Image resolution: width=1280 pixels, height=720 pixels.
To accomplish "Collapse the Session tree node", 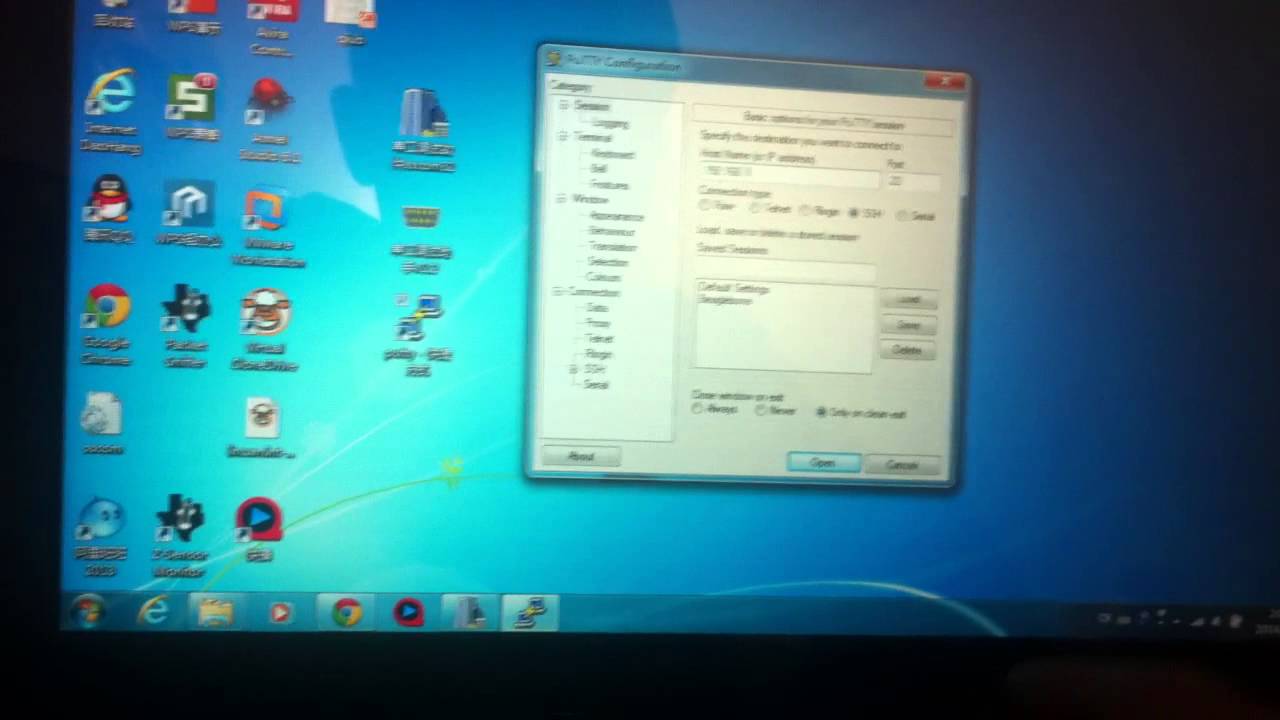I will click(x=564, y=105).
